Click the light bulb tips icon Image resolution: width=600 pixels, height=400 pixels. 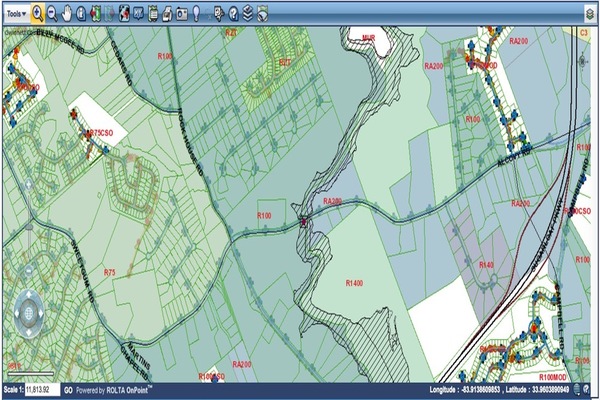[x=199, y=13]
